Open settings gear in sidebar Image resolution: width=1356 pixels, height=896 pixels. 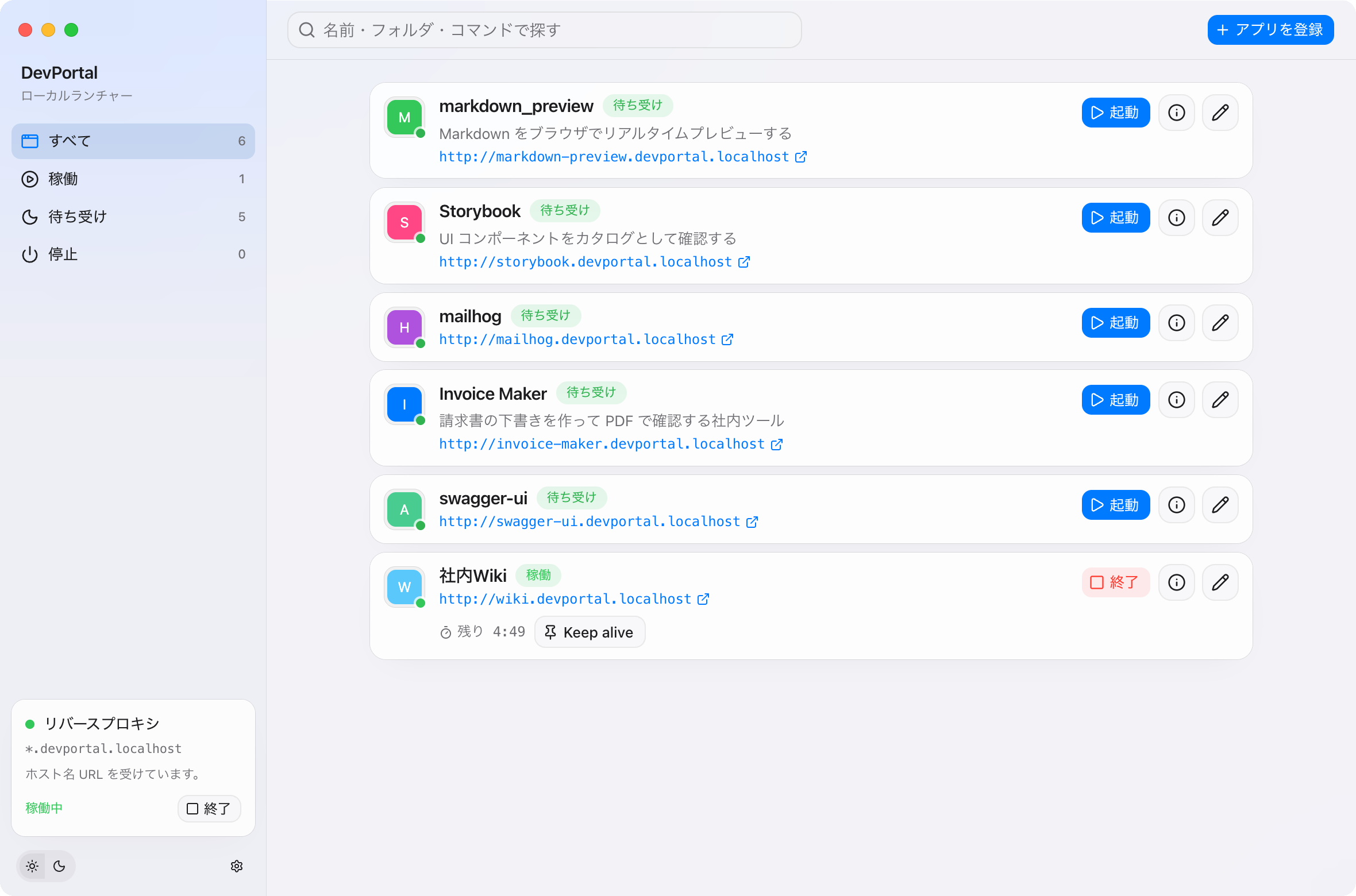[237, 866]
